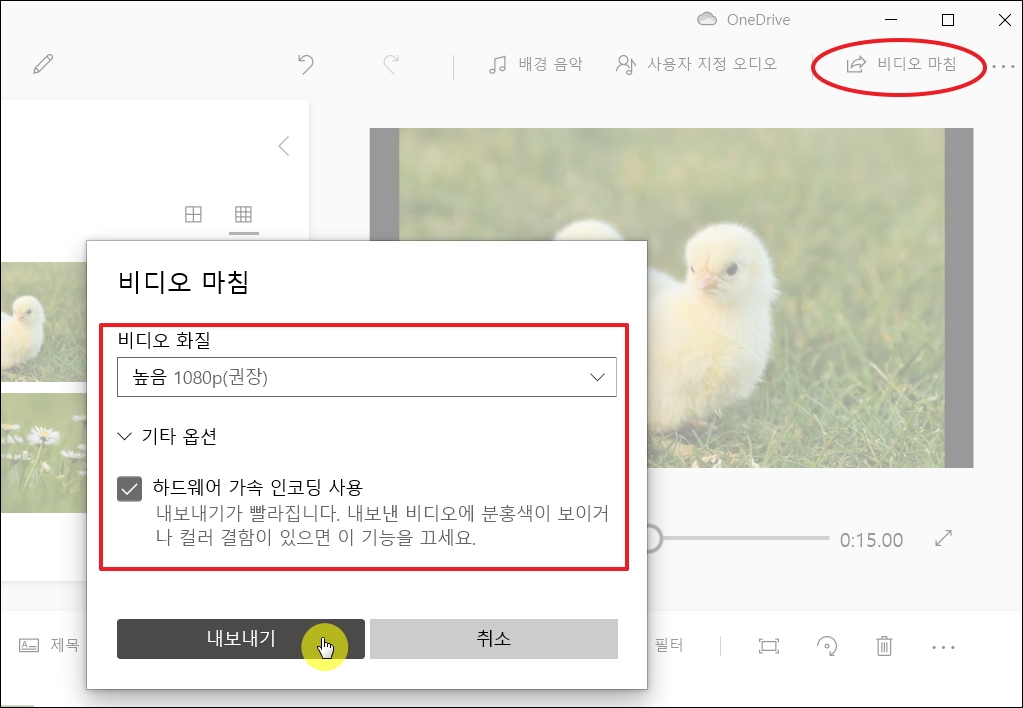The width and height of the screenshot is (1023, 708).
Task: Click the OneDrive cloud status
Action: coord(743,20)
